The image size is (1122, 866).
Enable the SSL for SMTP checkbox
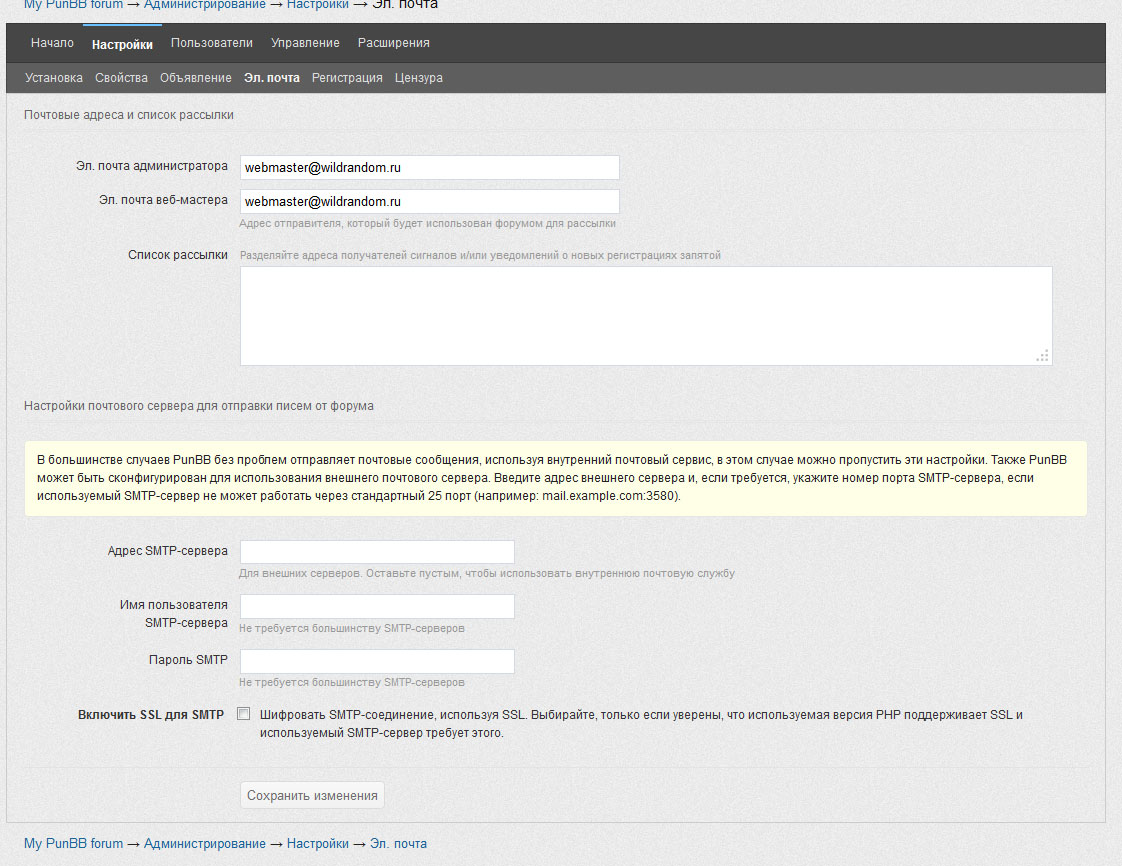pos(243,714)
